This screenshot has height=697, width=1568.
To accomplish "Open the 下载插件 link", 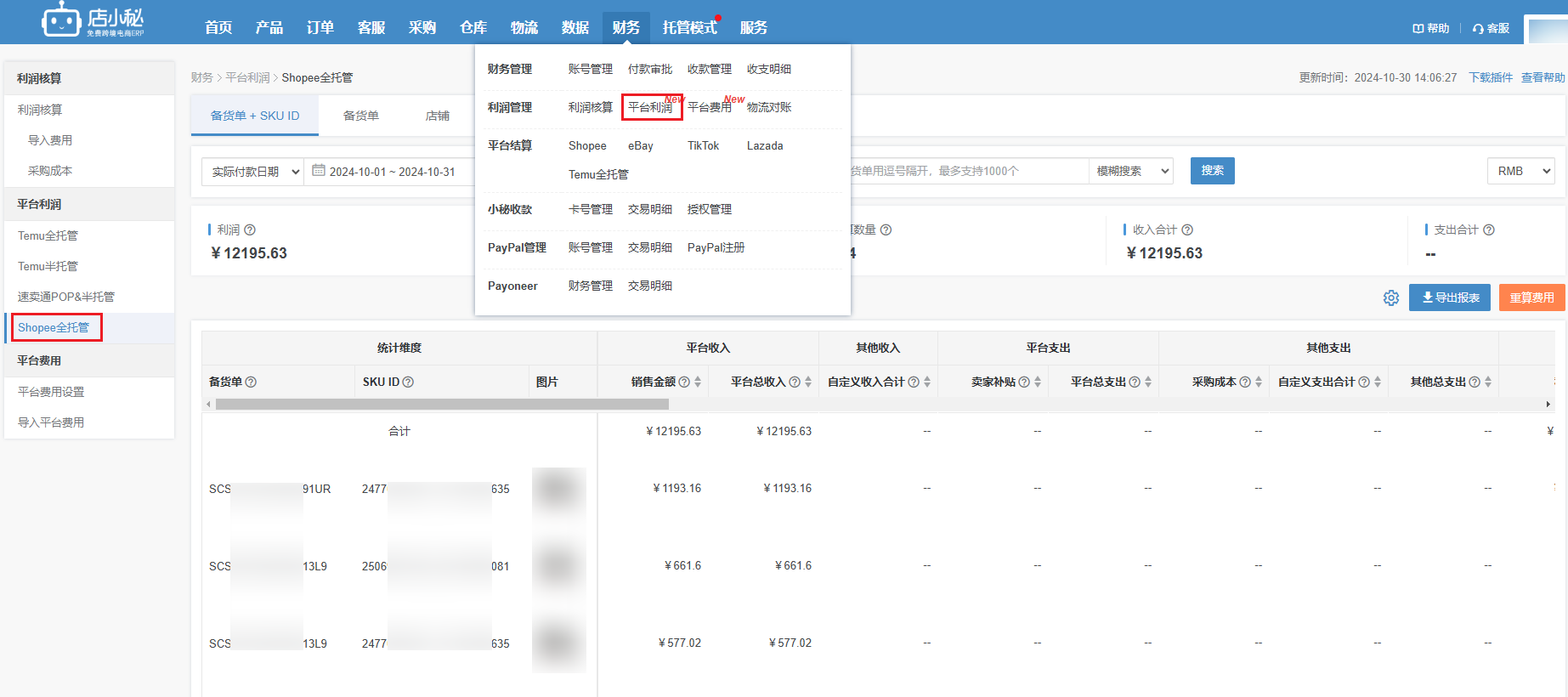I will (1491, 77).
